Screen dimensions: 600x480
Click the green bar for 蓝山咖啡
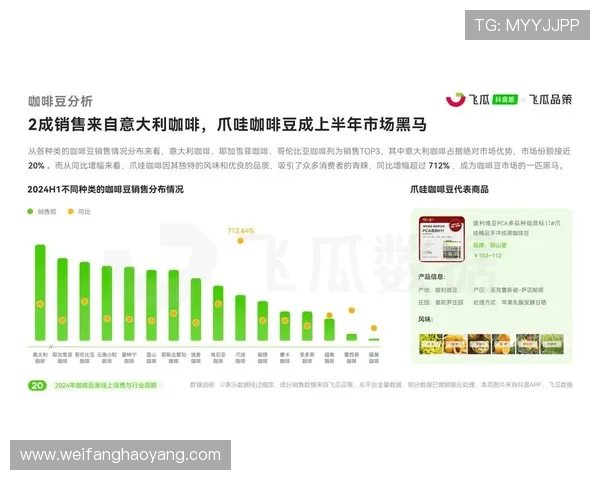[x=152, y=305]
